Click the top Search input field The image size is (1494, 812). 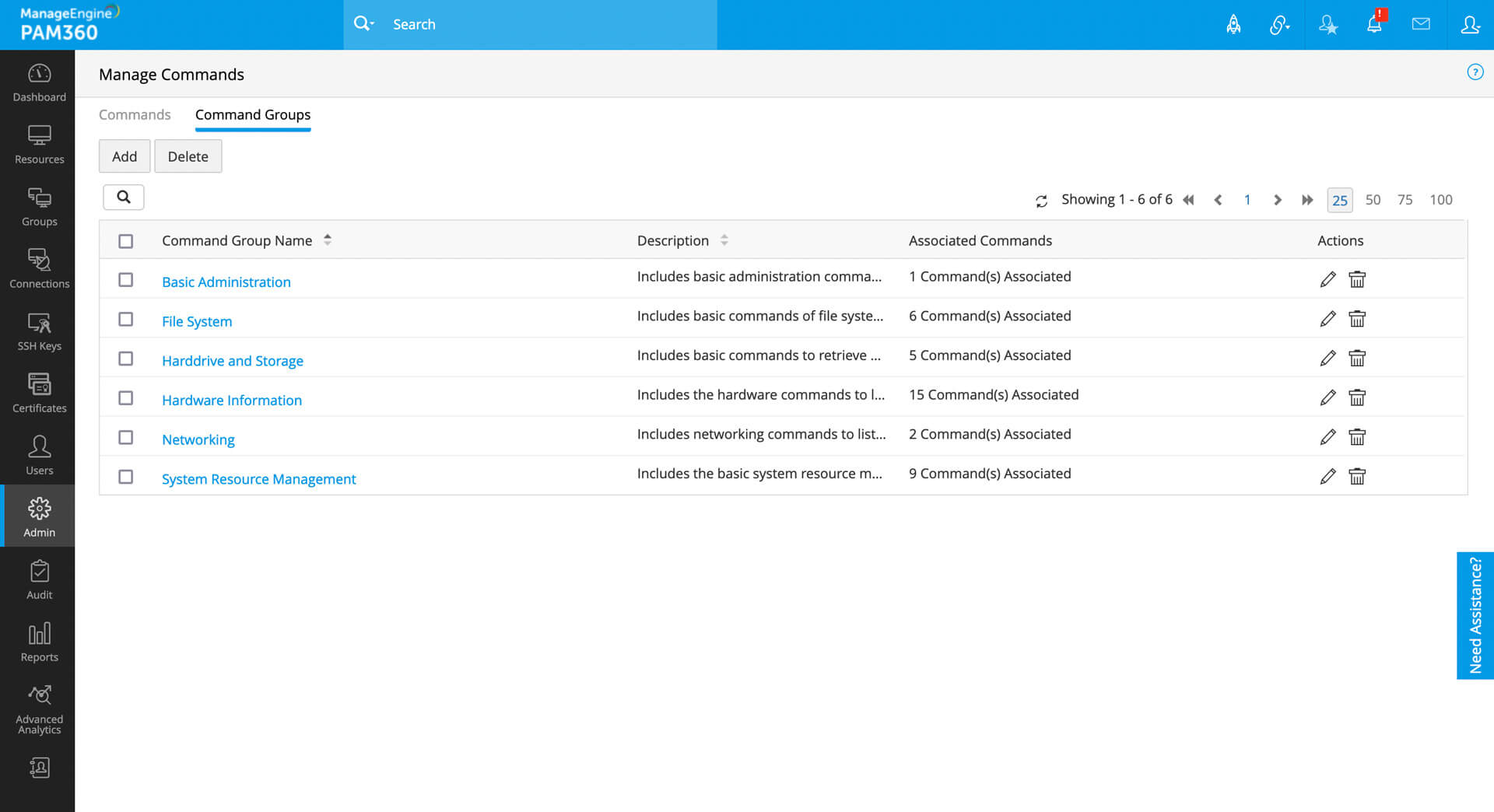tap(545, 25)
